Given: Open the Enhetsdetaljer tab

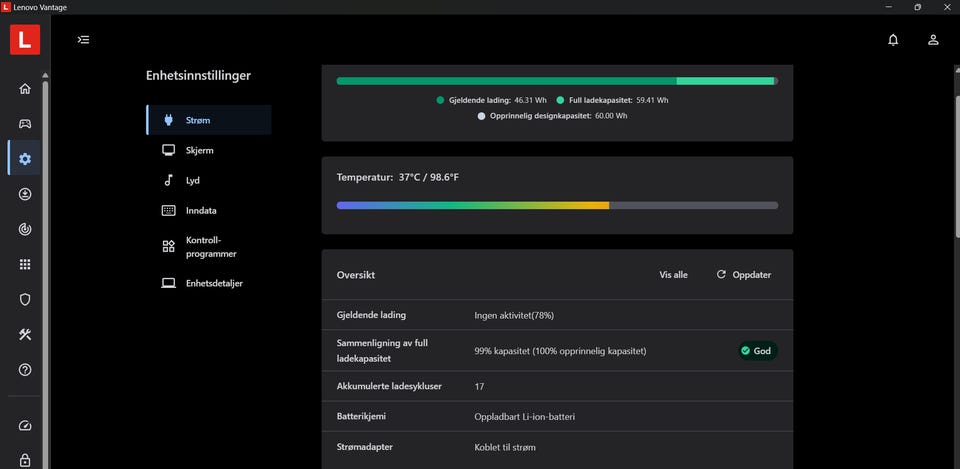Looking at the screenshot, I should click(209, 283).
